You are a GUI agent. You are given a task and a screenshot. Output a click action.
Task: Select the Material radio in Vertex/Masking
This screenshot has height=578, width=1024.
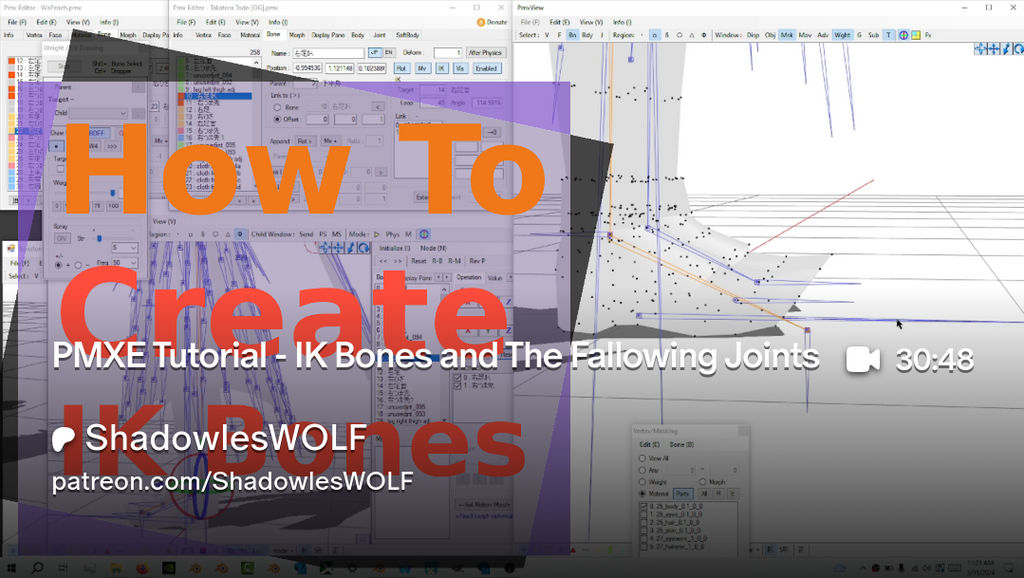(643, 494)
